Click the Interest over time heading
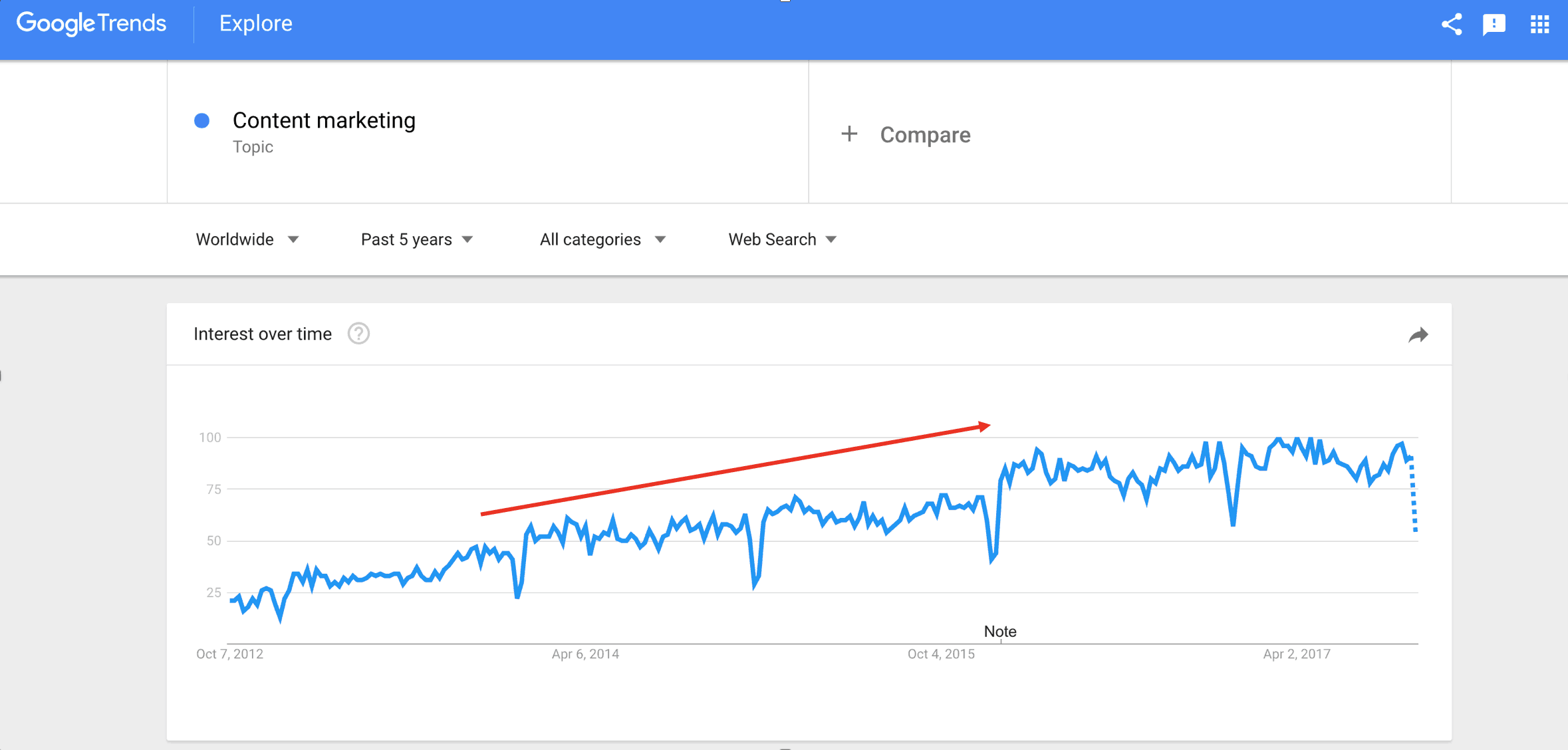The image size is (1568, 750). [263, 334]
